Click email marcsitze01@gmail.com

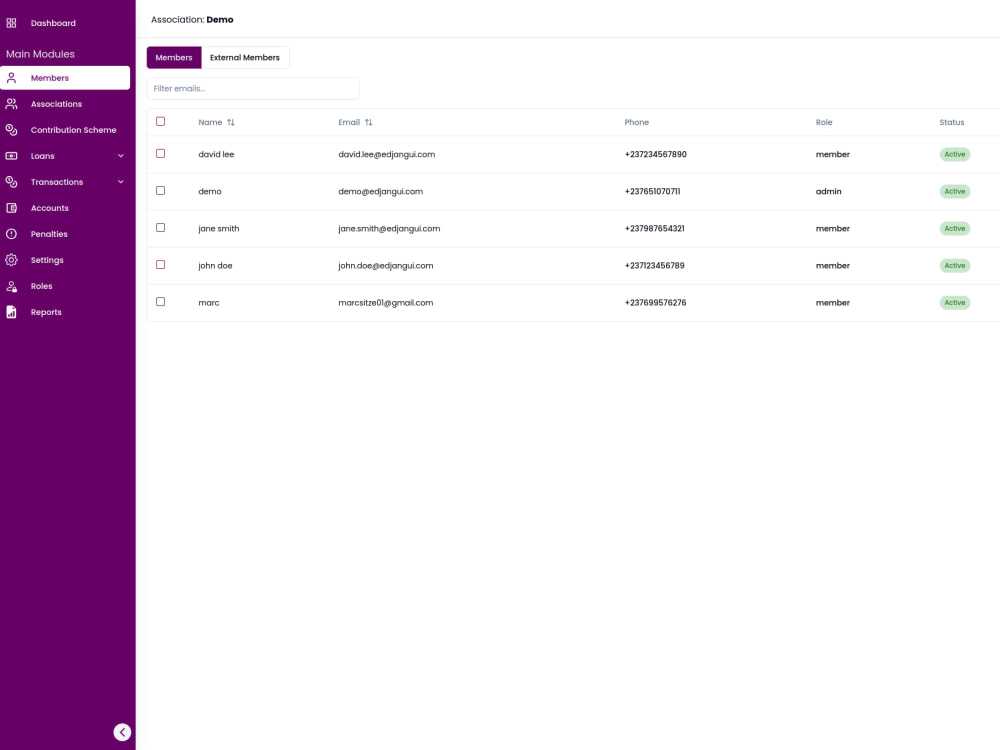[385, 302]
